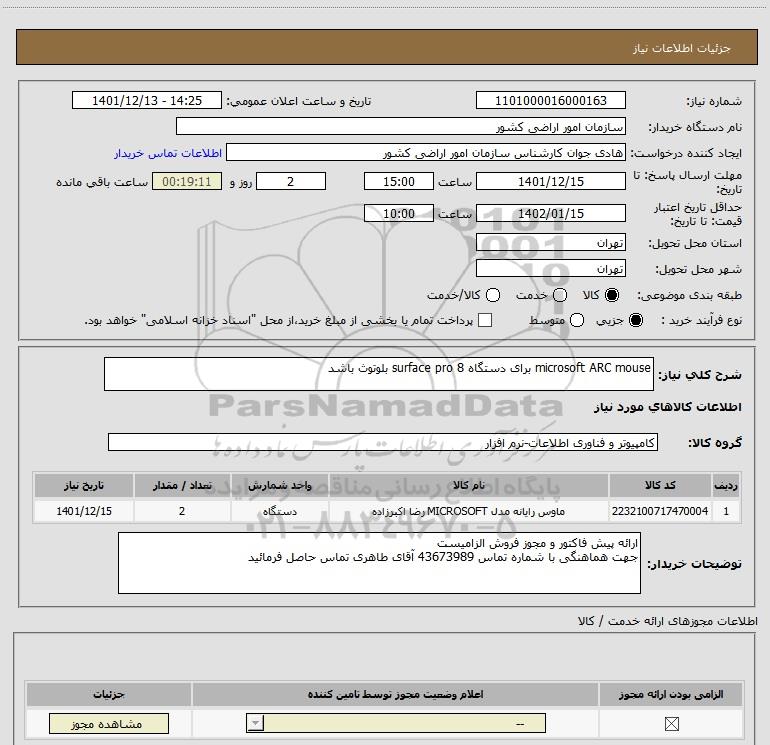The image size is (770, 745).
Task: Click the واحد شمارش column header
Action: (279, 486)
